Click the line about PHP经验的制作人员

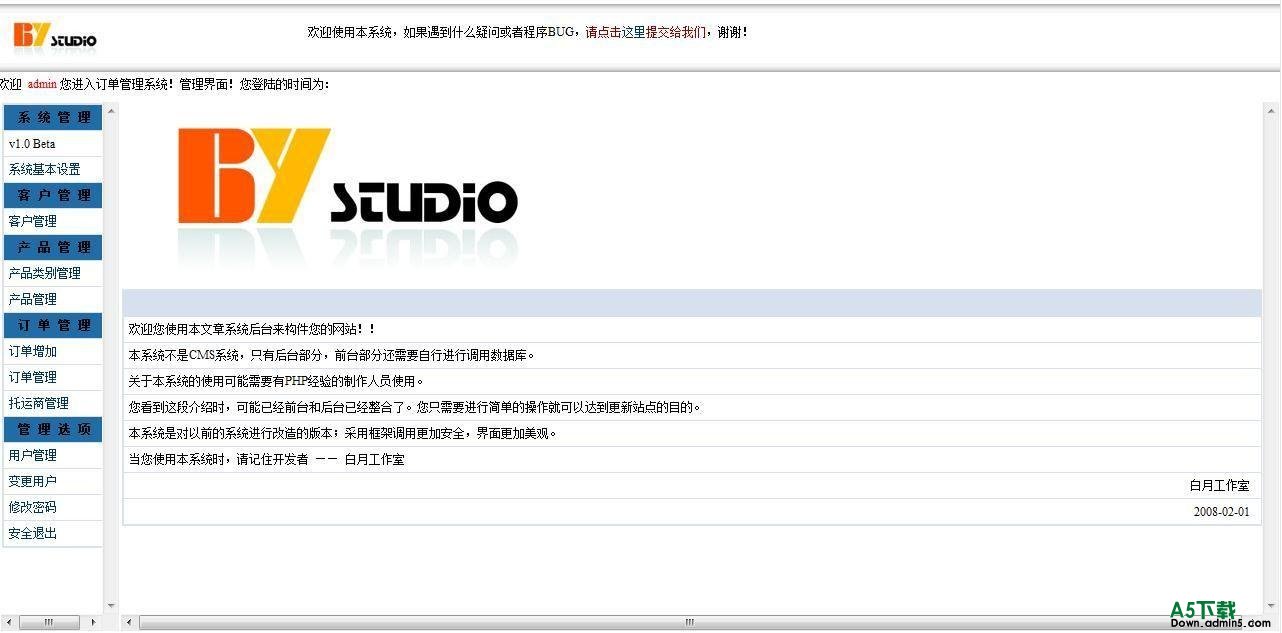point(277,381)
